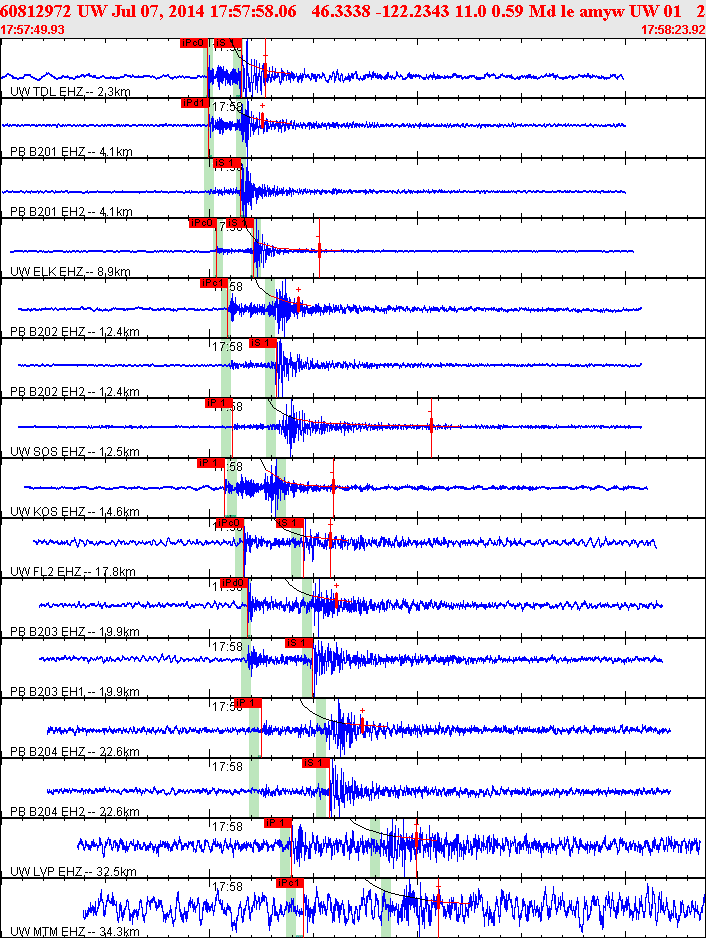Screen dimensions: 706x938
Task: Select the iS 1 pick flag on UW ELK EHZ
Action: pyautogui.click(x=239, y=223)
